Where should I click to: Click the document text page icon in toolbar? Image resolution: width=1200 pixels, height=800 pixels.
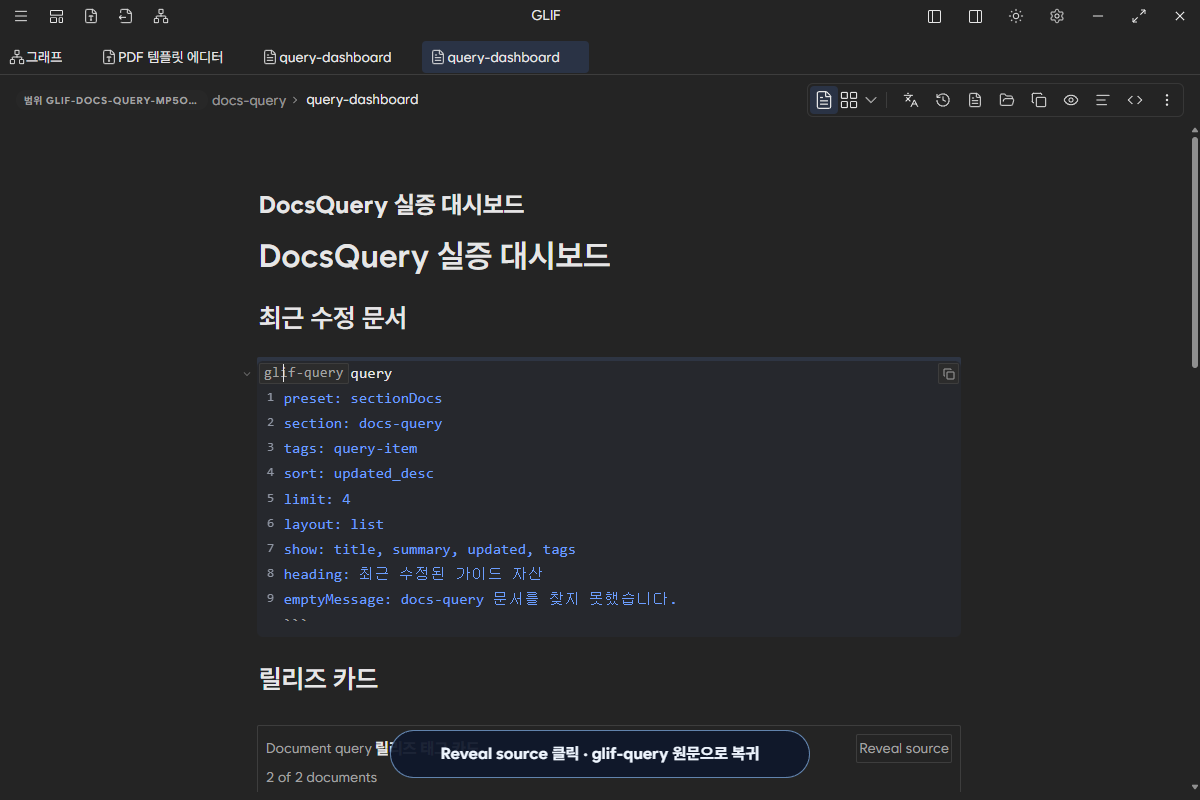pyautogui.click(x=975, y=100)
